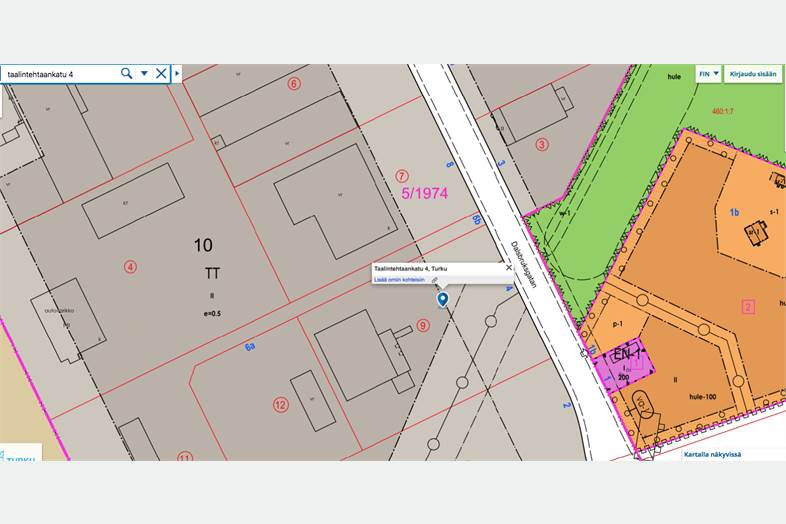The width and height of the screenshot is (786, 524).
Task: Click the copy link icon in the popup
Action: tap(436, 280)
